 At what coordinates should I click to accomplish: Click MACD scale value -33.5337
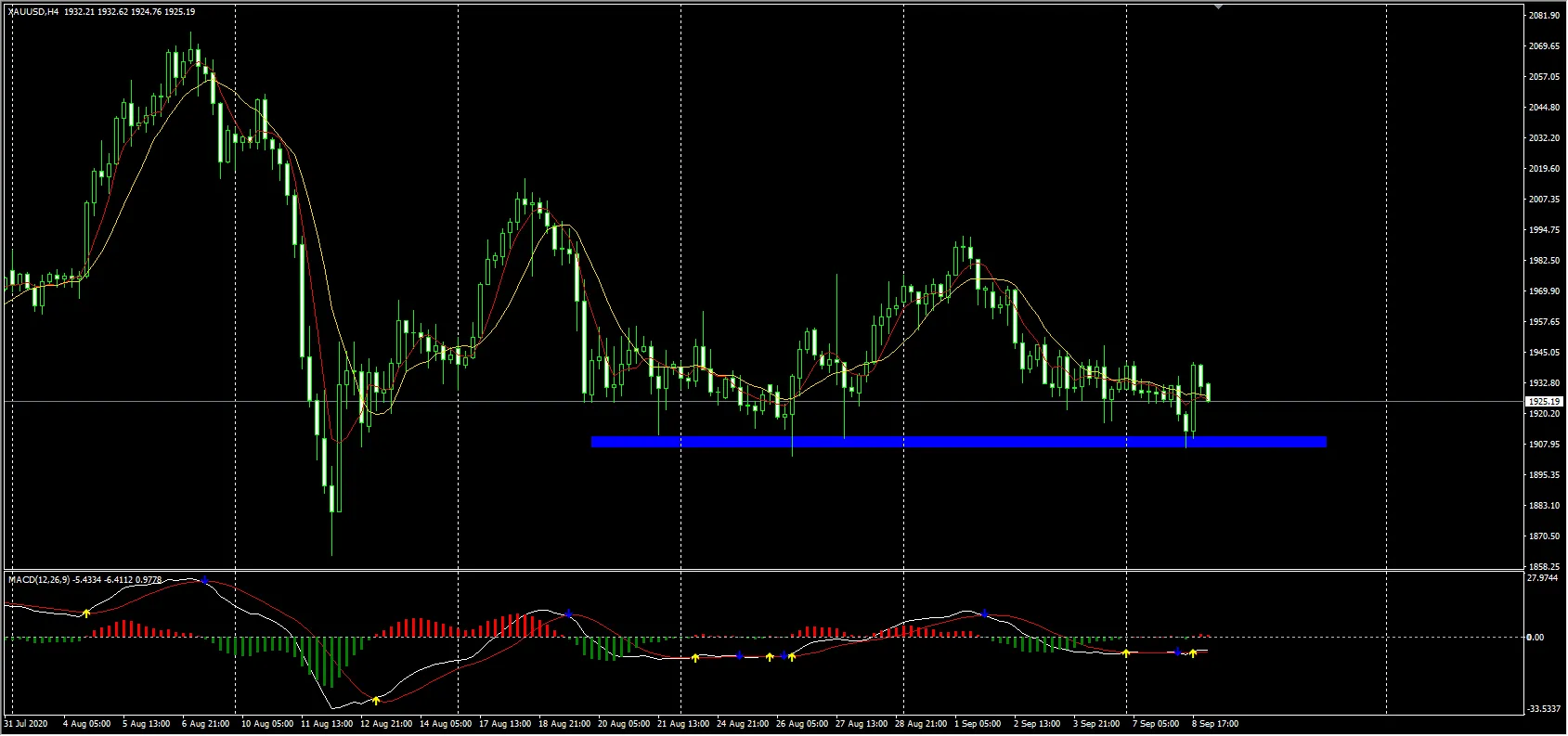[1543, 709]
